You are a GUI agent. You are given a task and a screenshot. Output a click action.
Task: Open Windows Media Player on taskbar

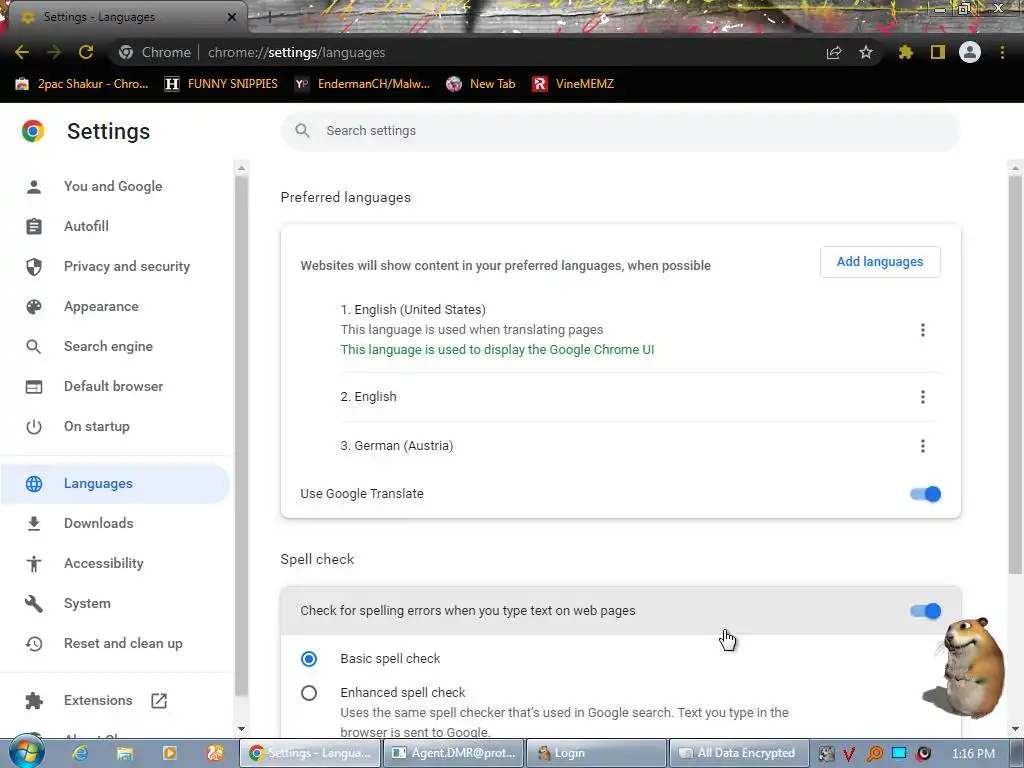point(170,753)
